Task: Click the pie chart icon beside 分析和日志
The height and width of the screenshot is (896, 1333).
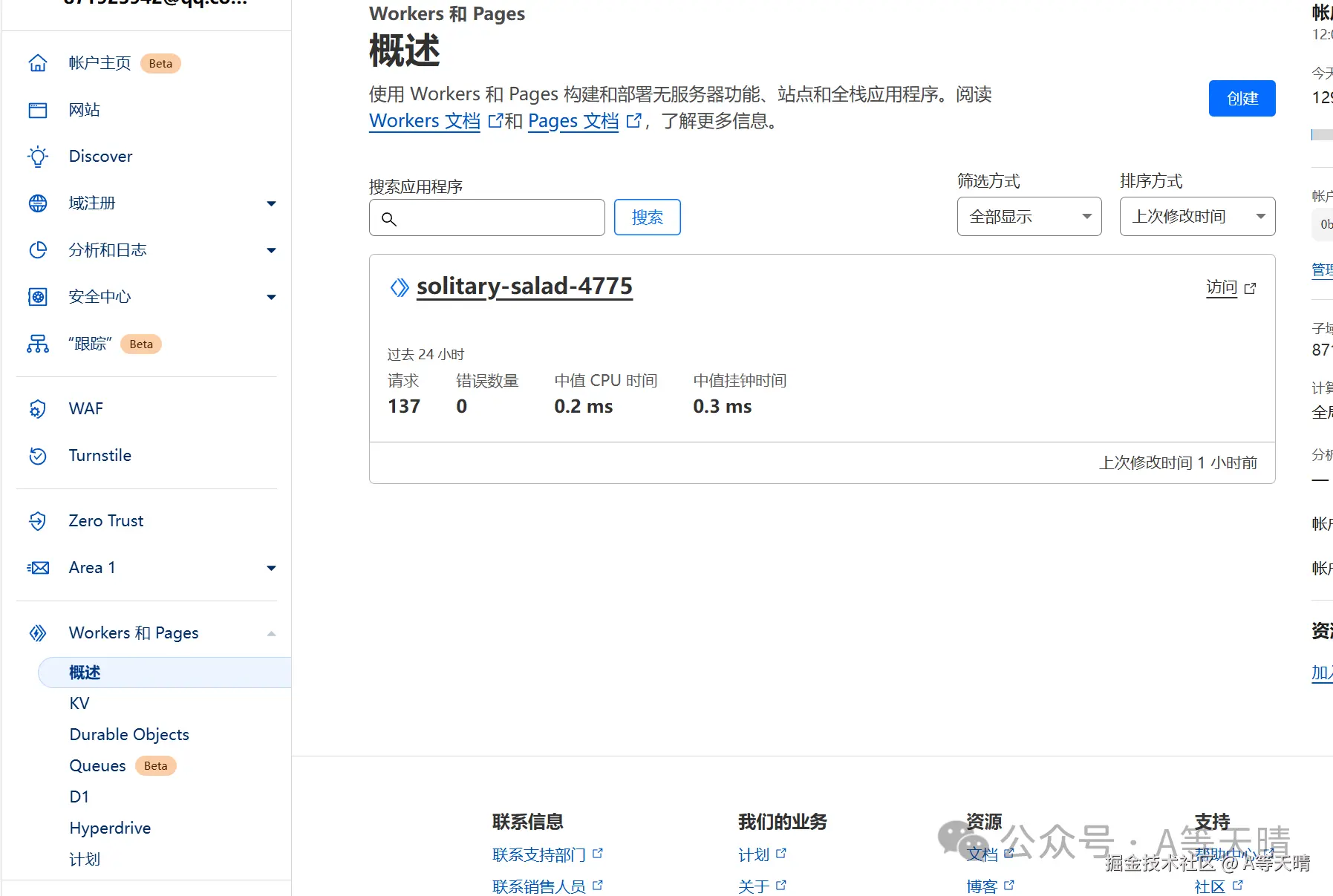Action: point(38,250)
